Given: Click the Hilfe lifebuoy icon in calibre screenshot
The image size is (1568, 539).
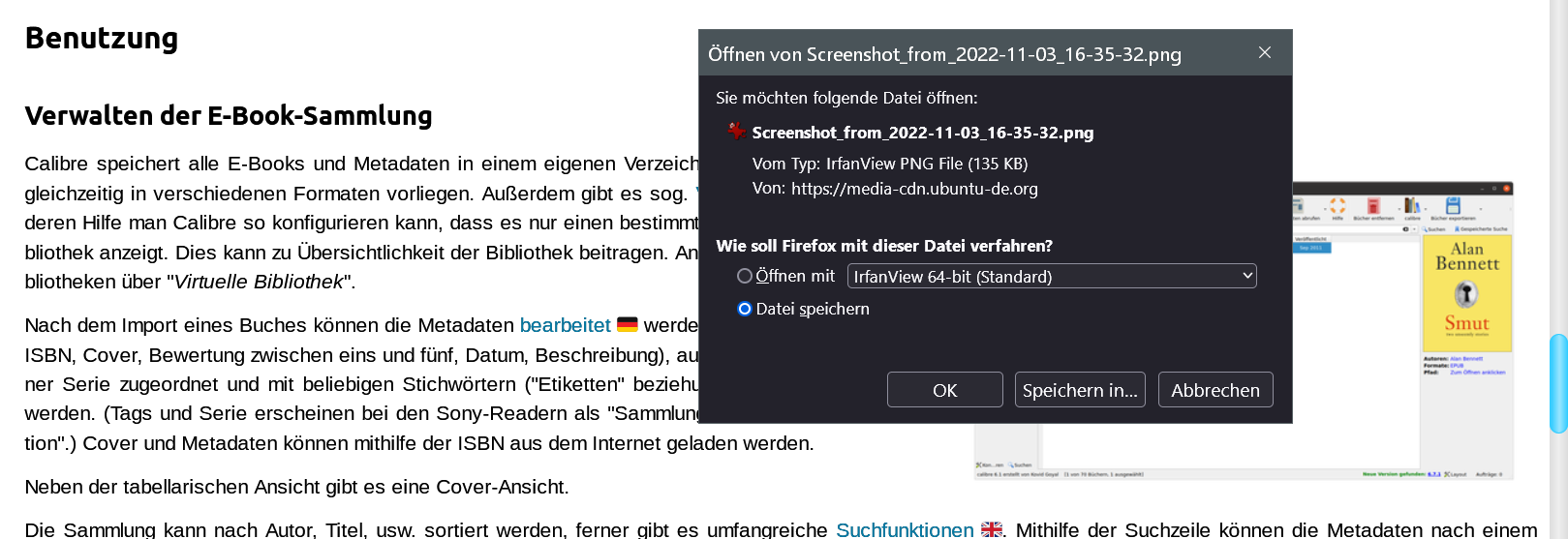Looking at the screenshot, I should pyautogui.click(x=1337, y=205).
